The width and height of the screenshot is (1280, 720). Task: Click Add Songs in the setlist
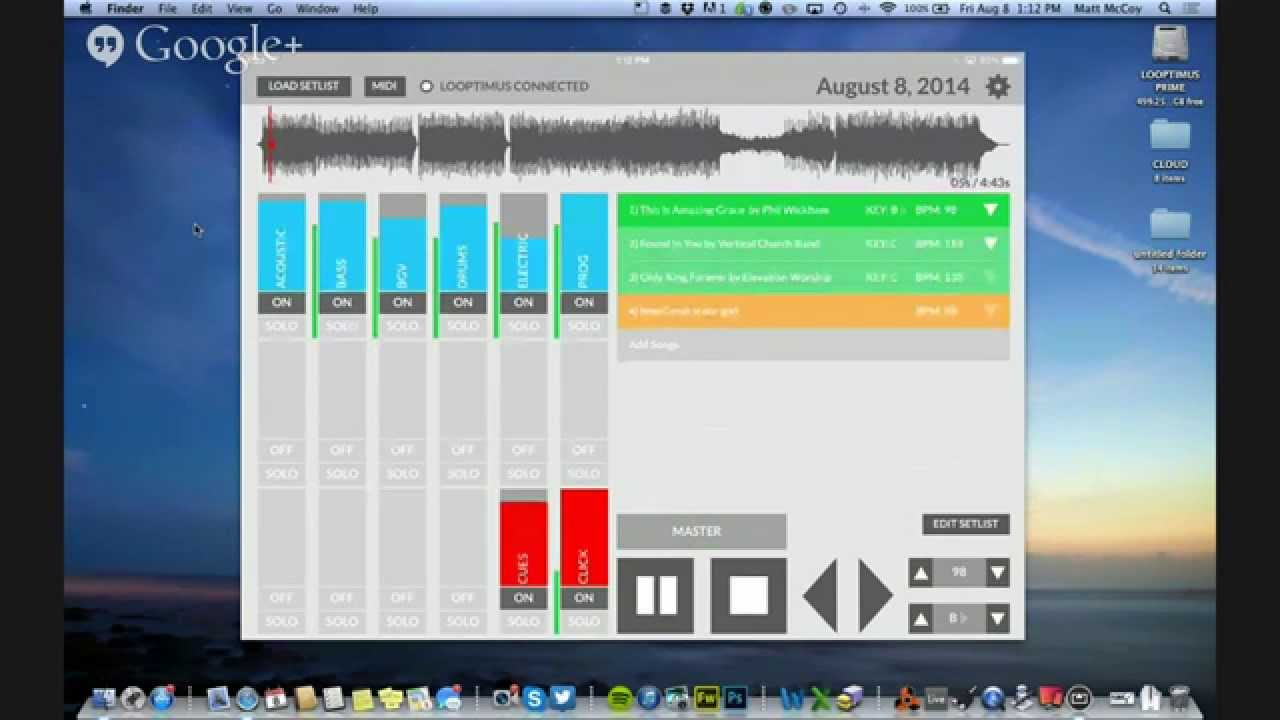654,345
